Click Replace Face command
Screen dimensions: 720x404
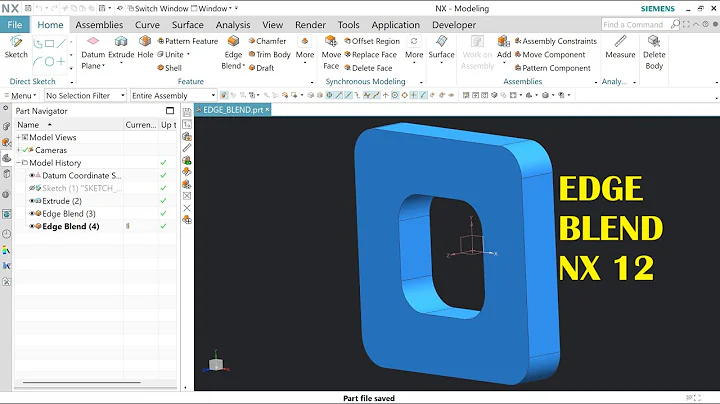tap(370, 54)
